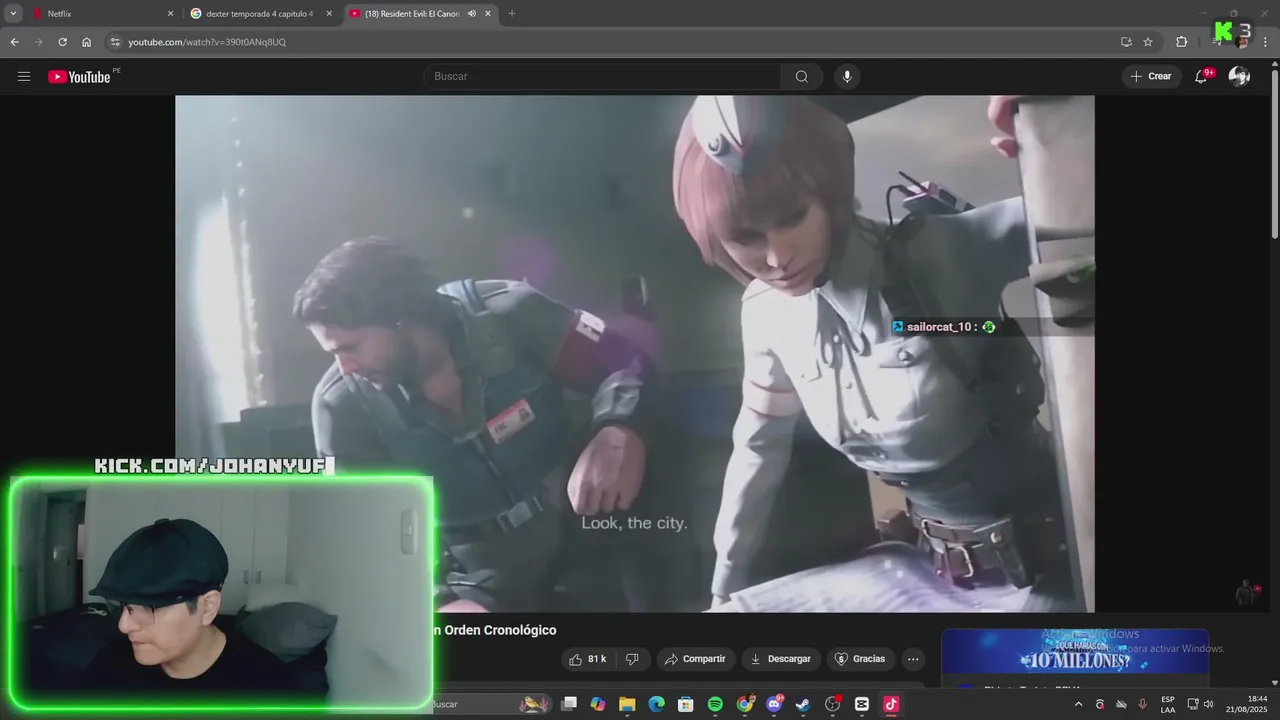Open Microsoft Store from the taskbar
The height and width of the screenshot is (720, 1280).
click(x=686, y=704)
